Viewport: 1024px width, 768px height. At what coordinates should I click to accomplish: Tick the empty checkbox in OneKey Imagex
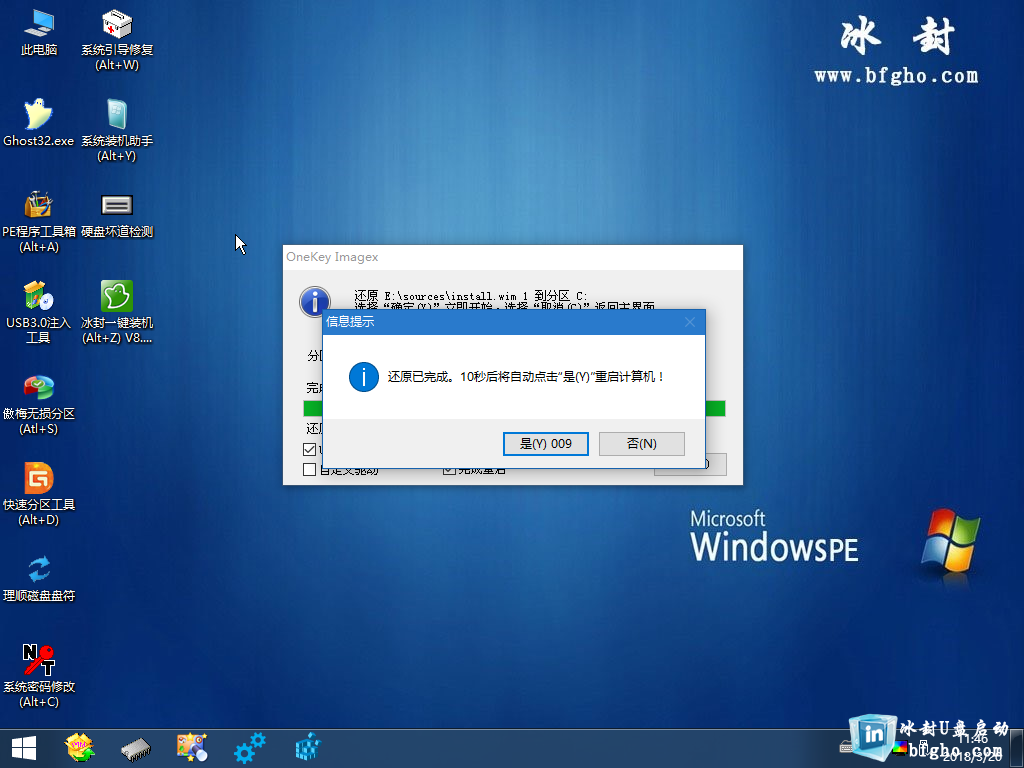310,469
